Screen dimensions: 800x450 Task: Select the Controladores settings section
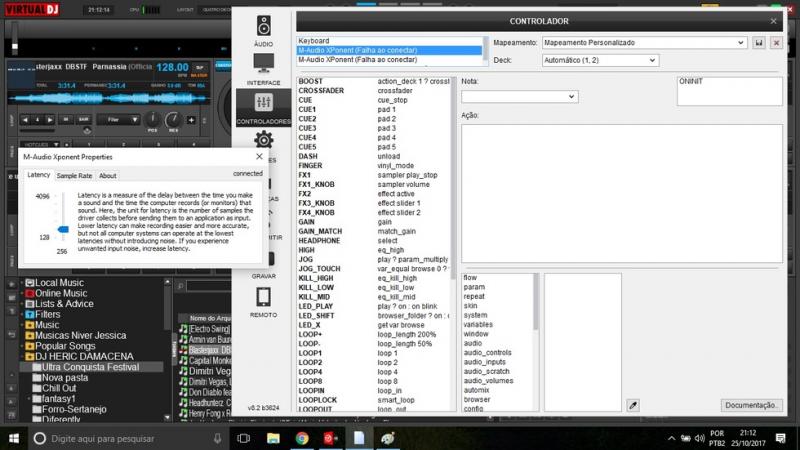pos(263,108)
